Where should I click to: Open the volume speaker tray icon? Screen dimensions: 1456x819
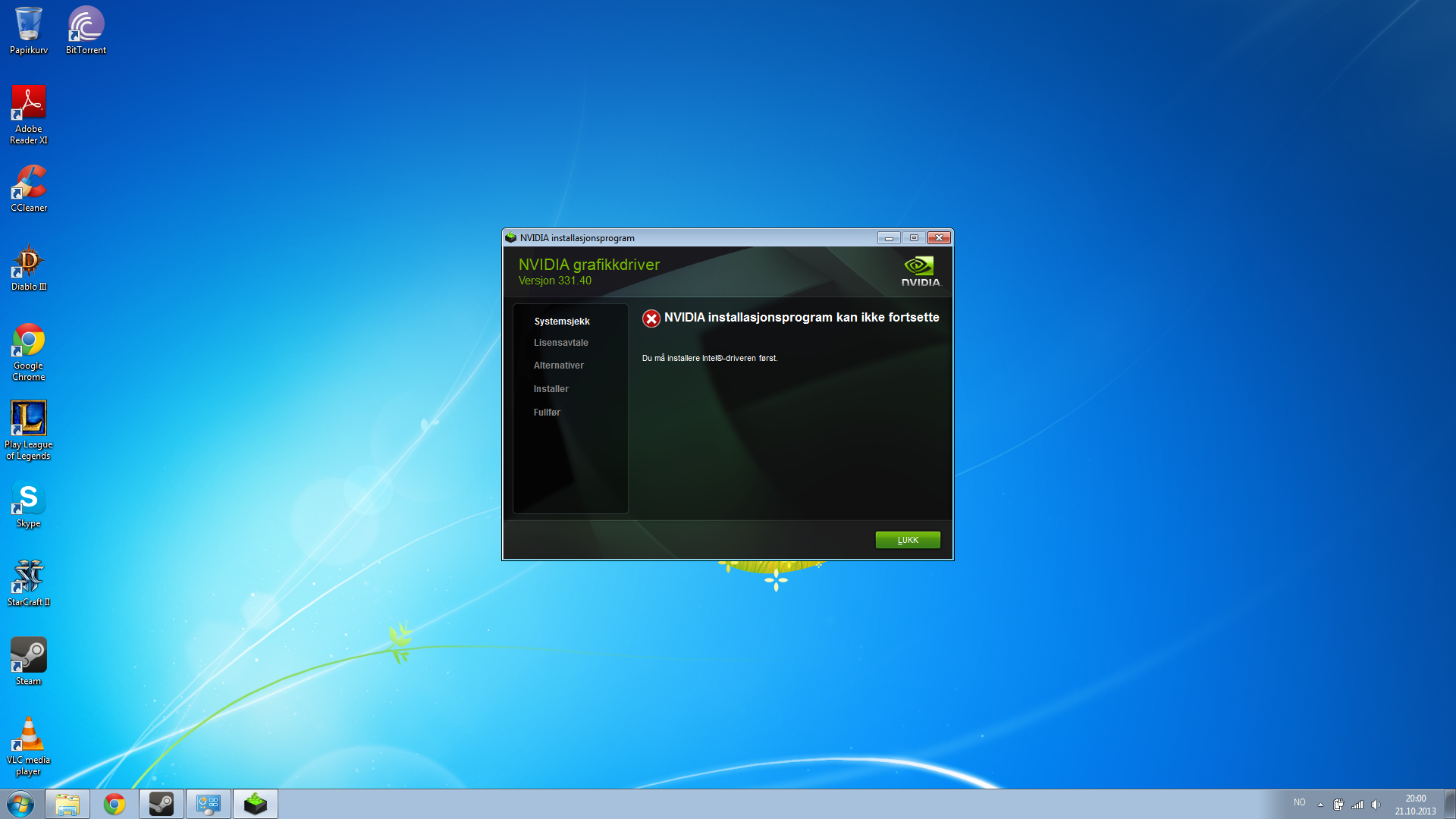1376,805
